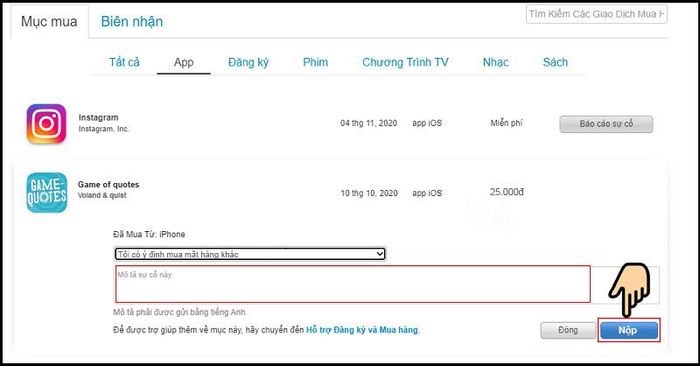Open Hỗ trợ Đăng ký và Mua hàng link

point(362,330)
